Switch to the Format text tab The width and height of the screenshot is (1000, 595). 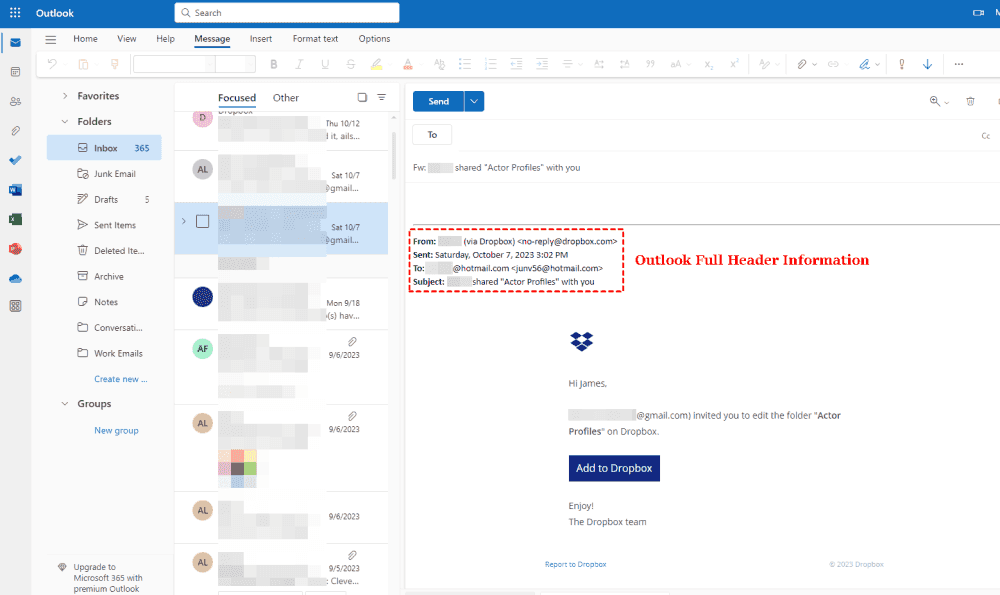click(315, 39)
